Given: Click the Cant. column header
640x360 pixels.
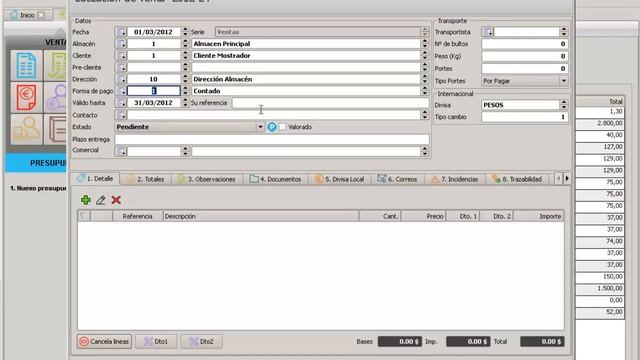Looking at the screenshot, I should [x=380, y=216].
